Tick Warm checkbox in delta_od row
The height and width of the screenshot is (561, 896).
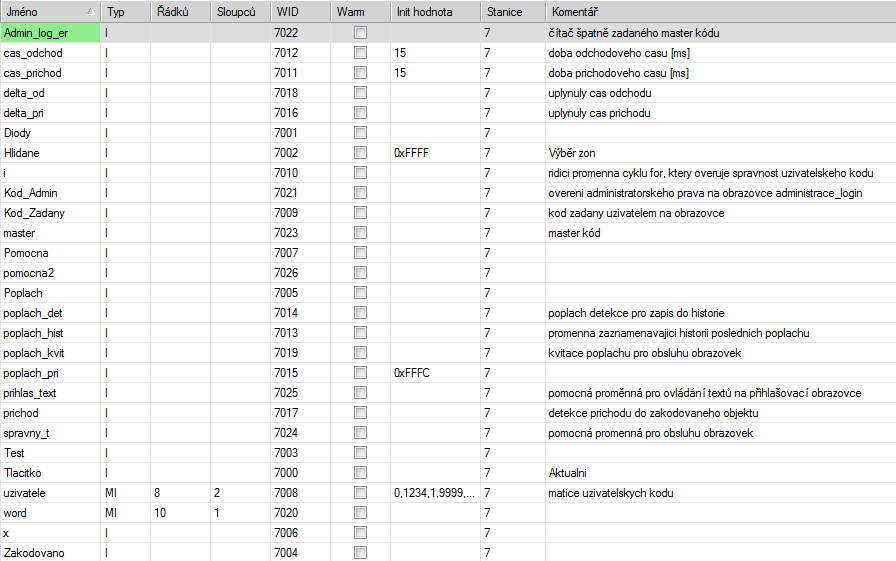(360, 93)
